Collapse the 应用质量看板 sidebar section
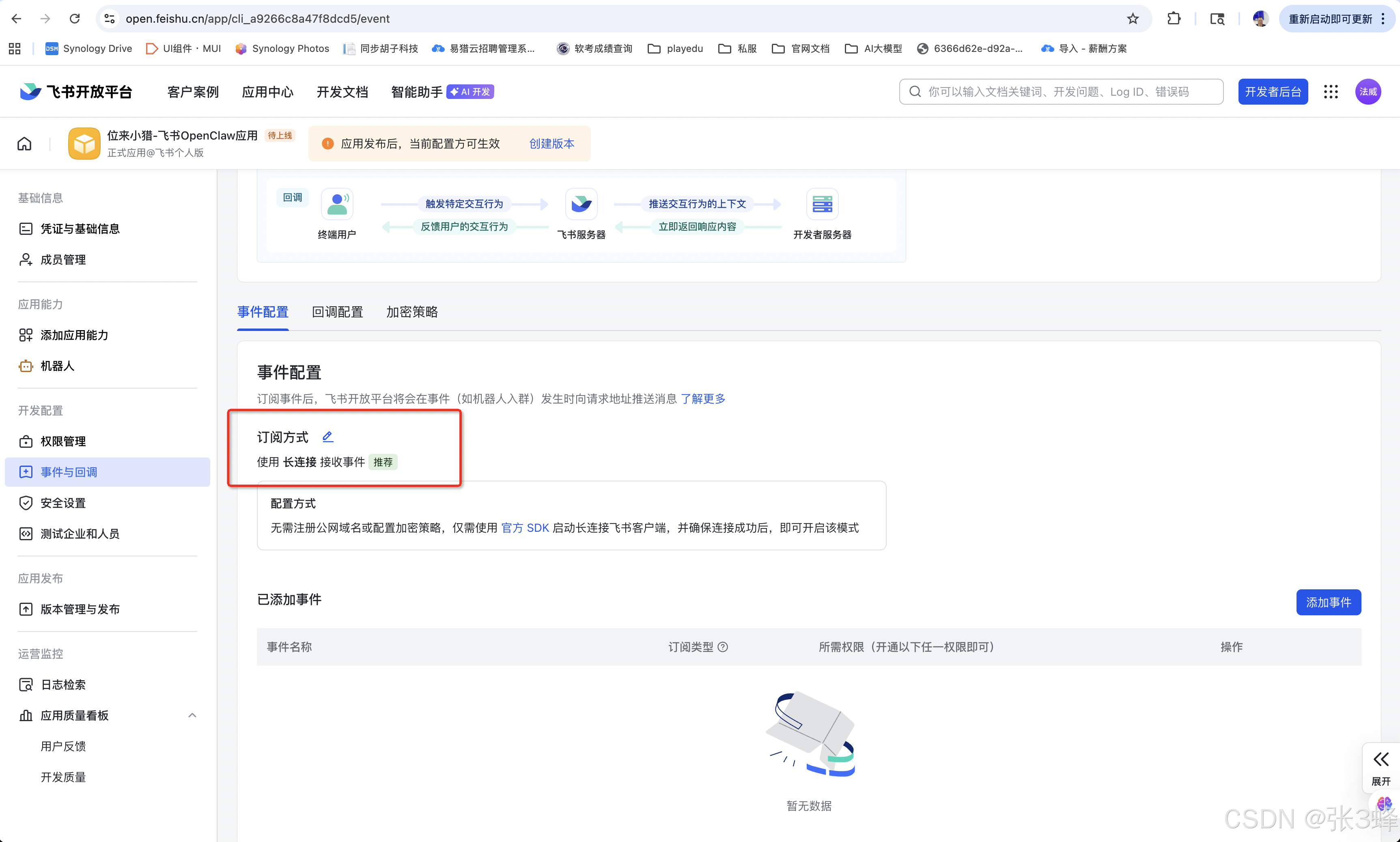 click(x=192, y=715)
